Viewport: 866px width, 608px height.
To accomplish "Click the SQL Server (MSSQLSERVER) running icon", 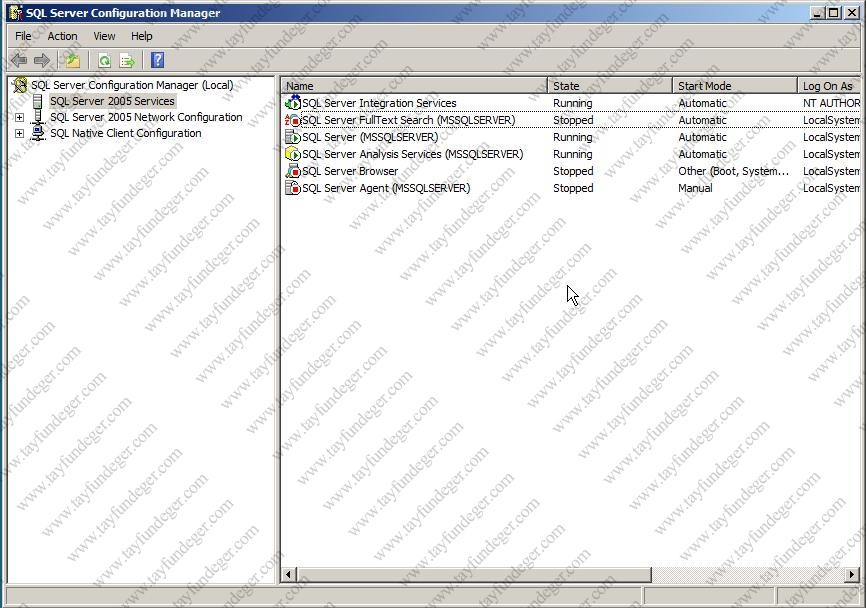I will click(293, 137).
